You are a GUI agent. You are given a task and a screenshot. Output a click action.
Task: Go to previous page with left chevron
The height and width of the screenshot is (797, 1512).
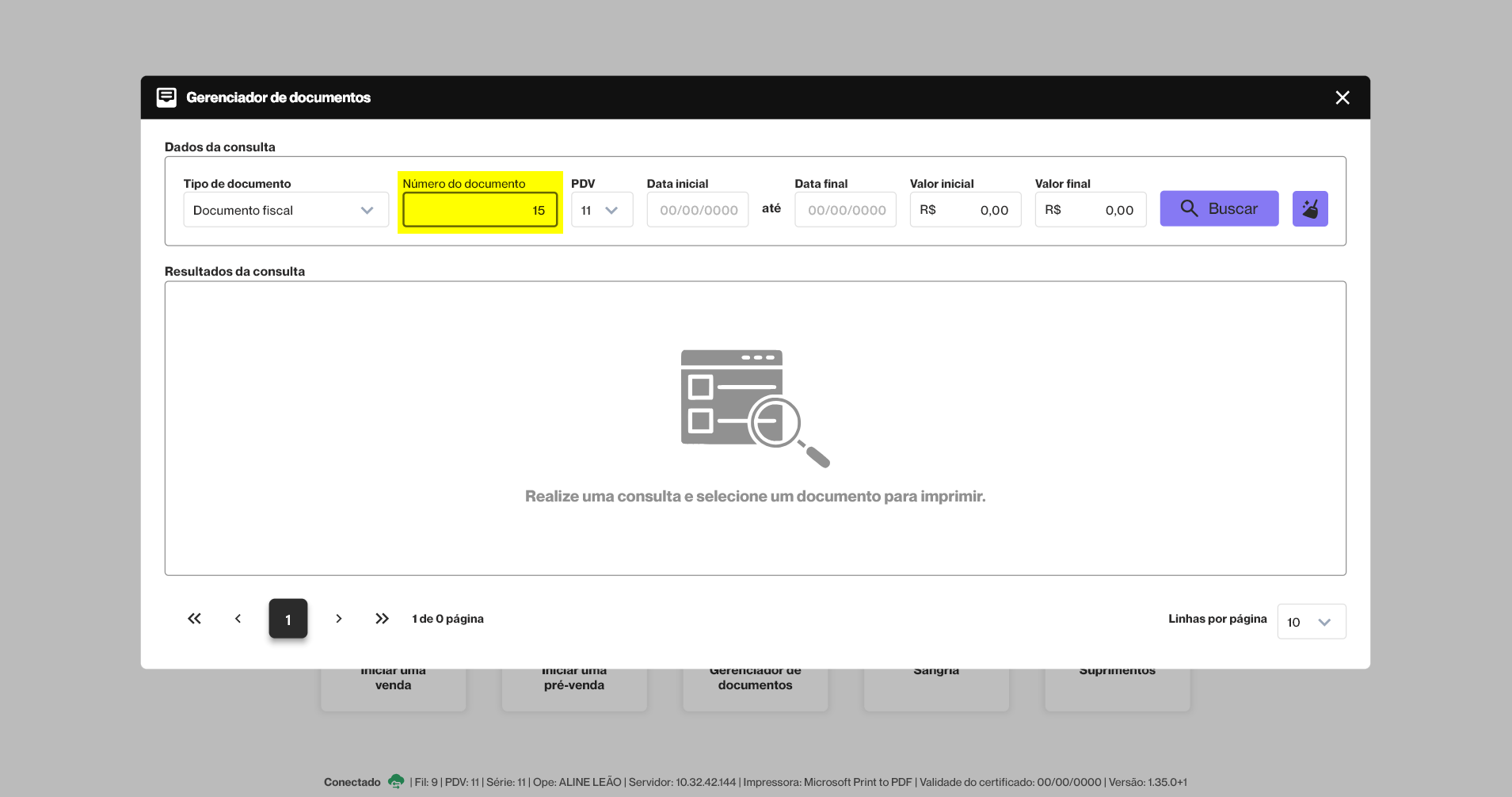pyautogui.click(x=238, y=619)
